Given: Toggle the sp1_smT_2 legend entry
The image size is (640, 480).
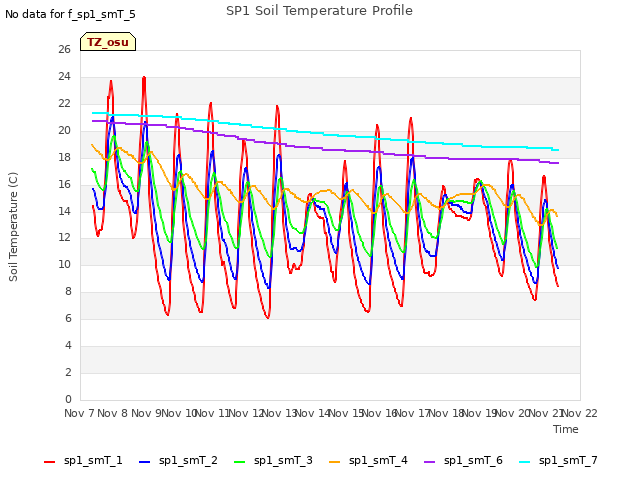Looking at the screenshot, I should point(178,461).
